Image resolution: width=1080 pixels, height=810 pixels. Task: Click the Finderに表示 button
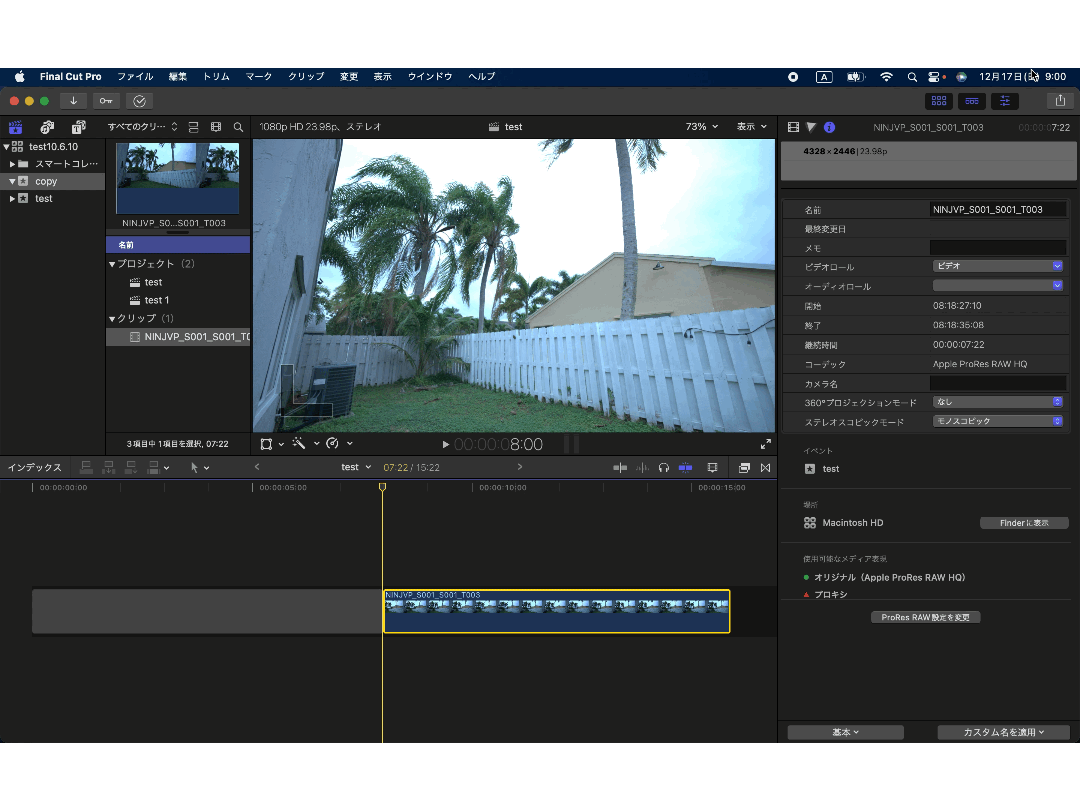1023,523
